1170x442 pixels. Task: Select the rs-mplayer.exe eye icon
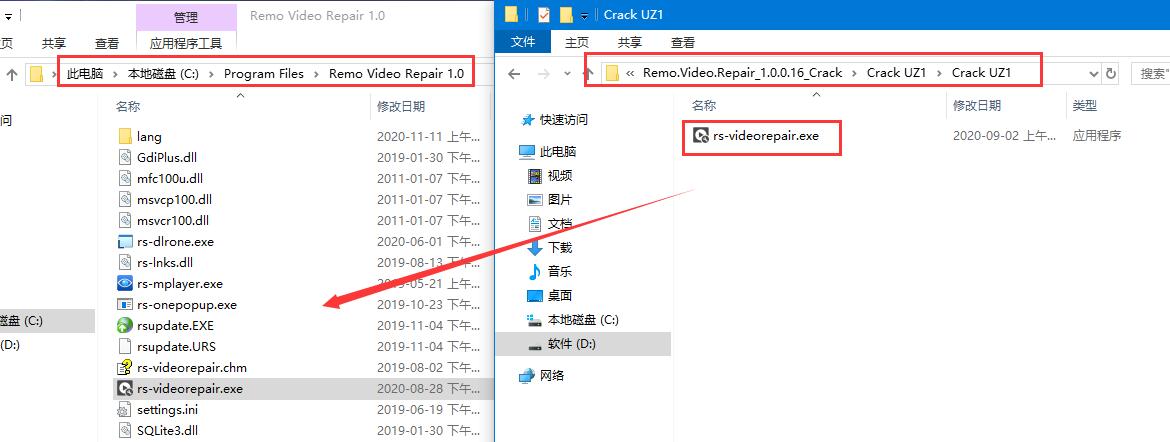pyautogui.click(x=125, y=284)
